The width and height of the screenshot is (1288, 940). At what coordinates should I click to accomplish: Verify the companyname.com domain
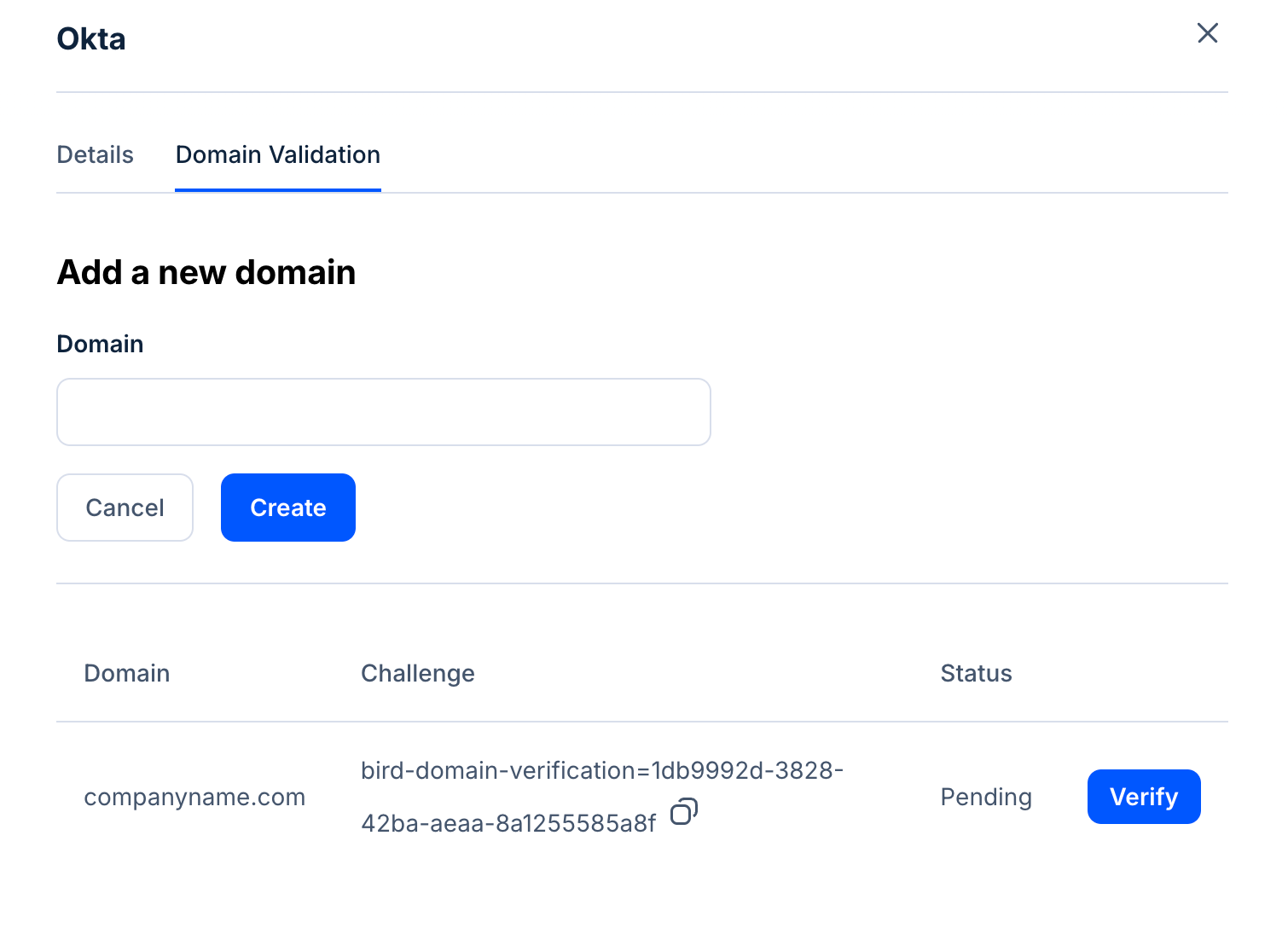coord(1143,797)
